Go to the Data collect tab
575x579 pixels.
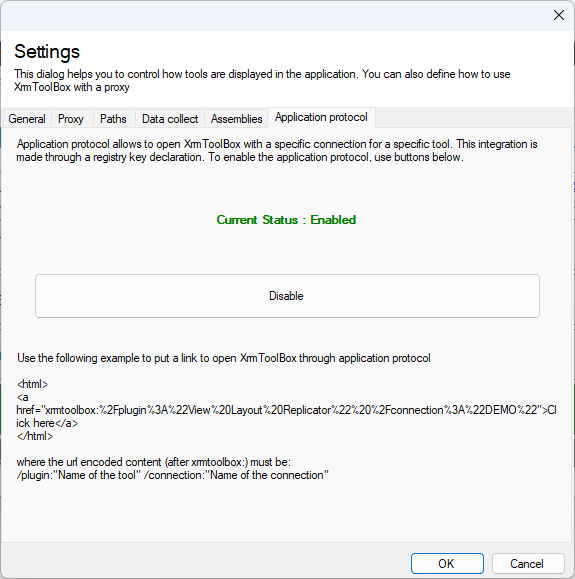click(170, 119)
